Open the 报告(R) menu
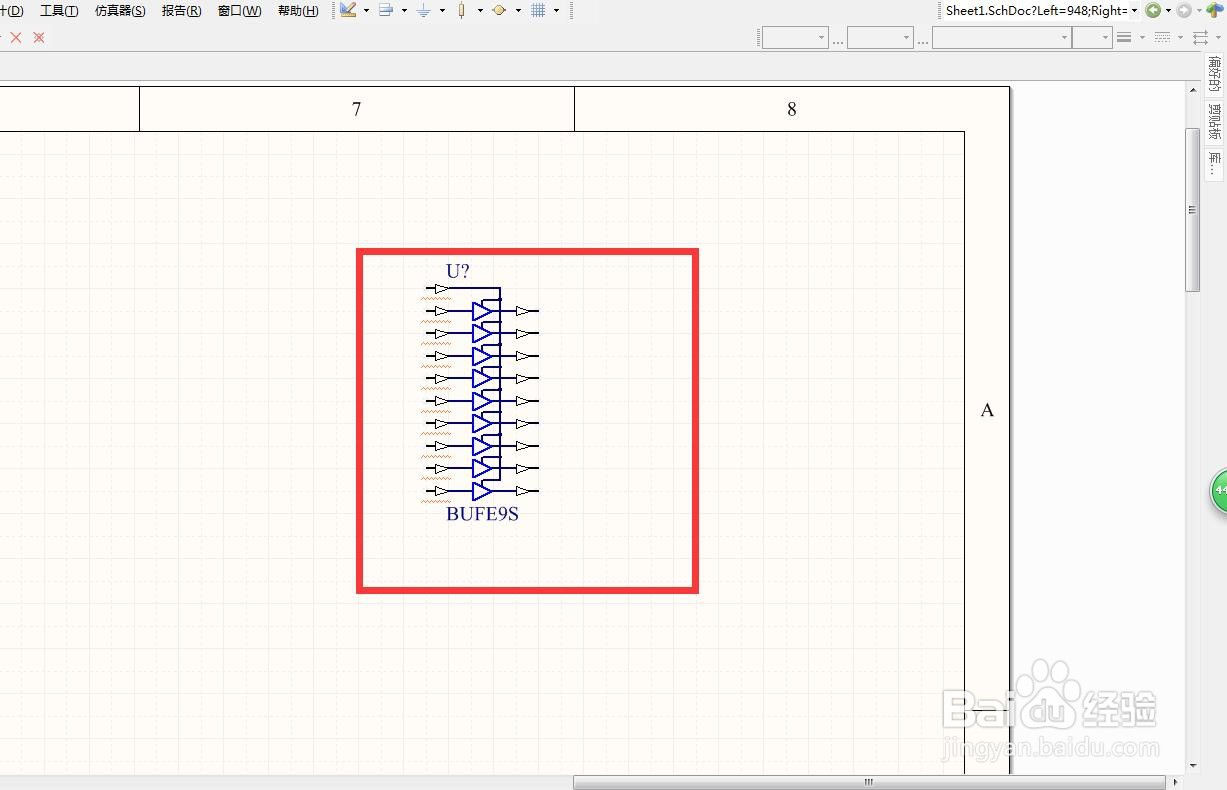 (181, 11)
